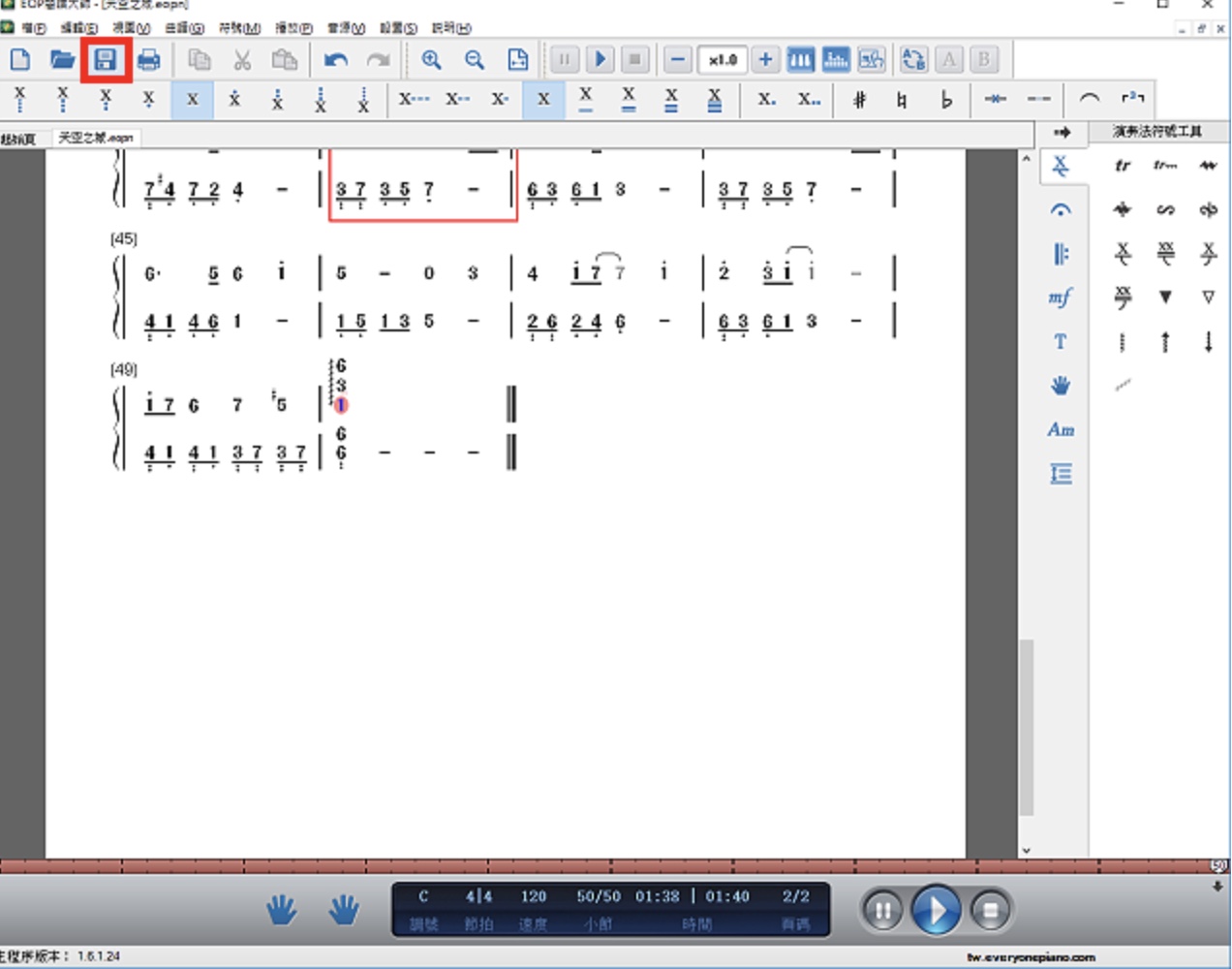1232x969 pixels.
Task: Click the hand tool in the side strip
Action: click(1061, 386)
